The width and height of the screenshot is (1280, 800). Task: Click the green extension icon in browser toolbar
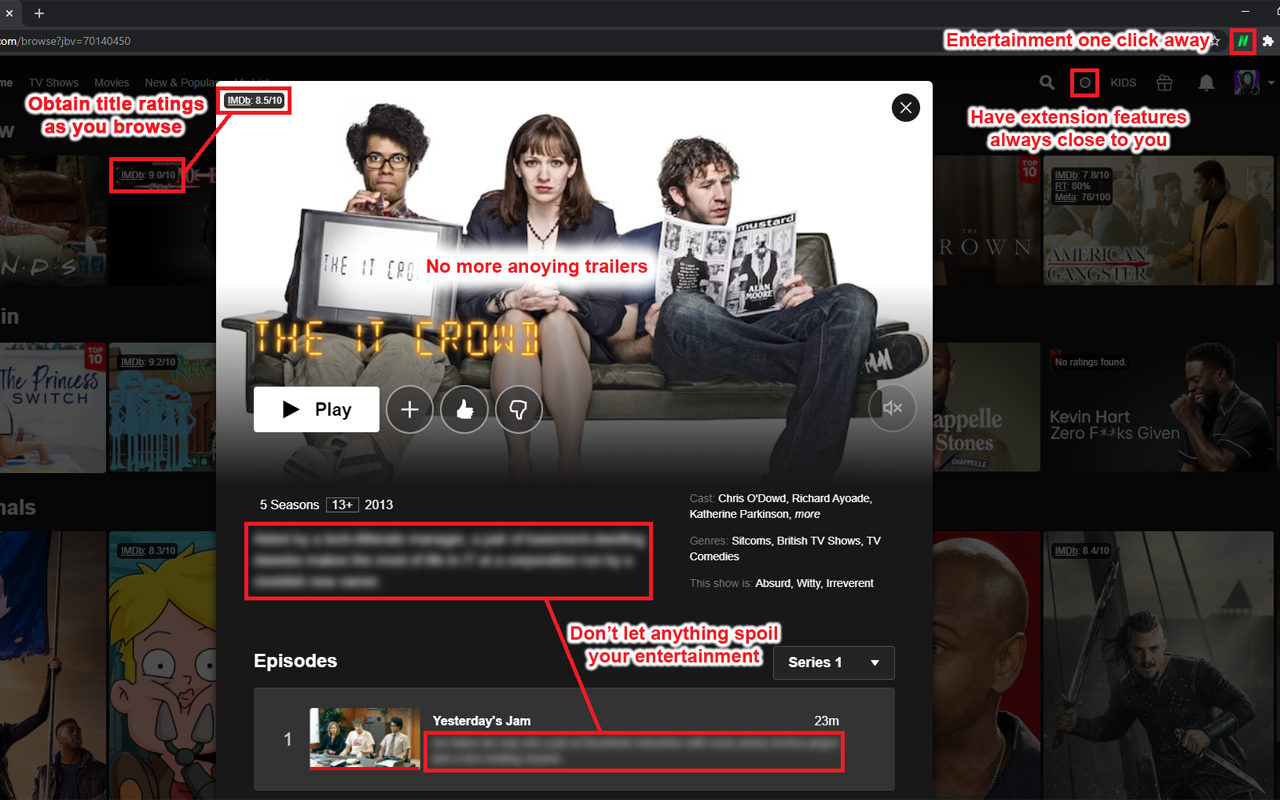pos(1241,41)
